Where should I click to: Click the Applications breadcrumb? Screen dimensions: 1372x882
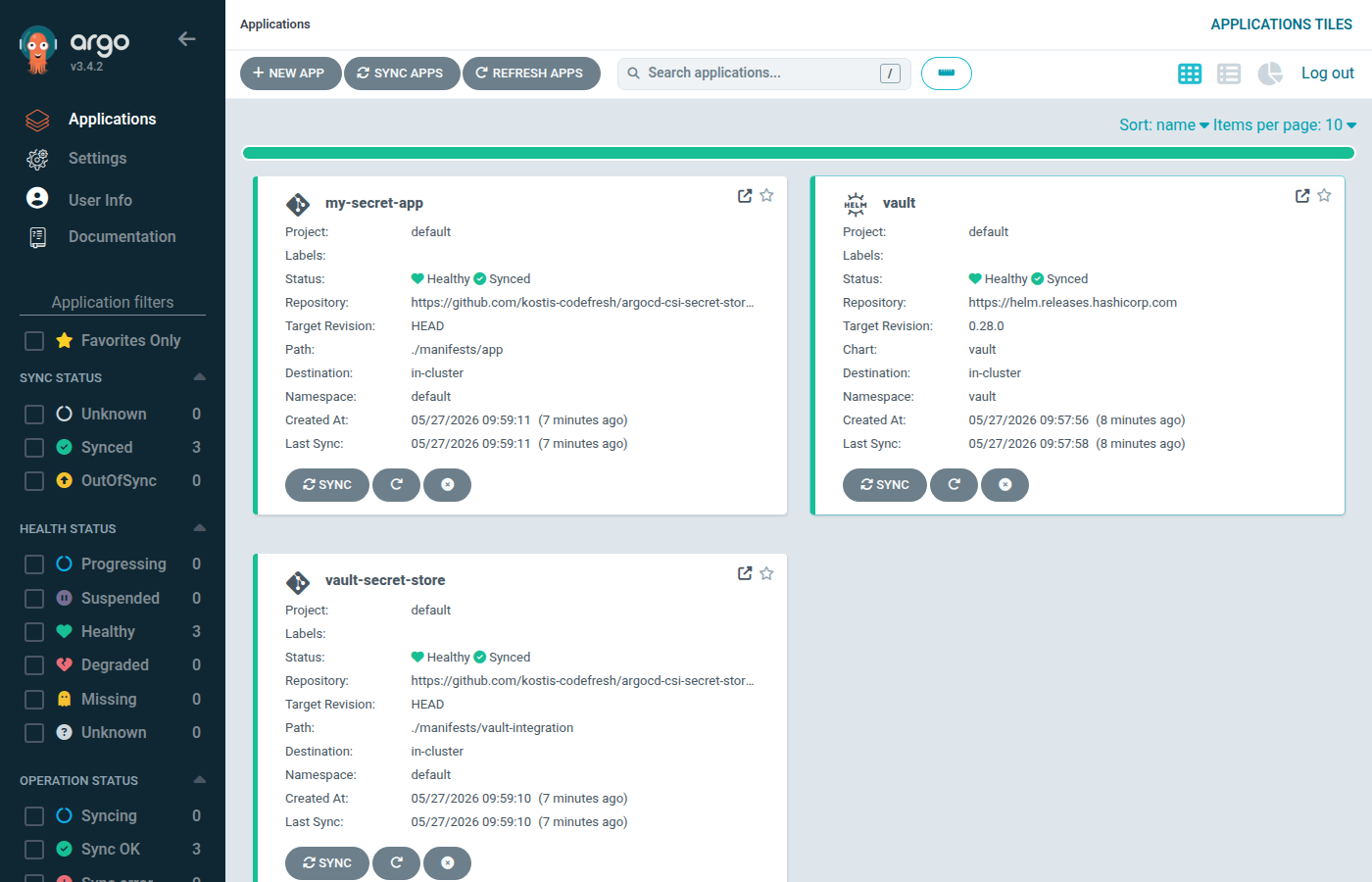point(275,24)
